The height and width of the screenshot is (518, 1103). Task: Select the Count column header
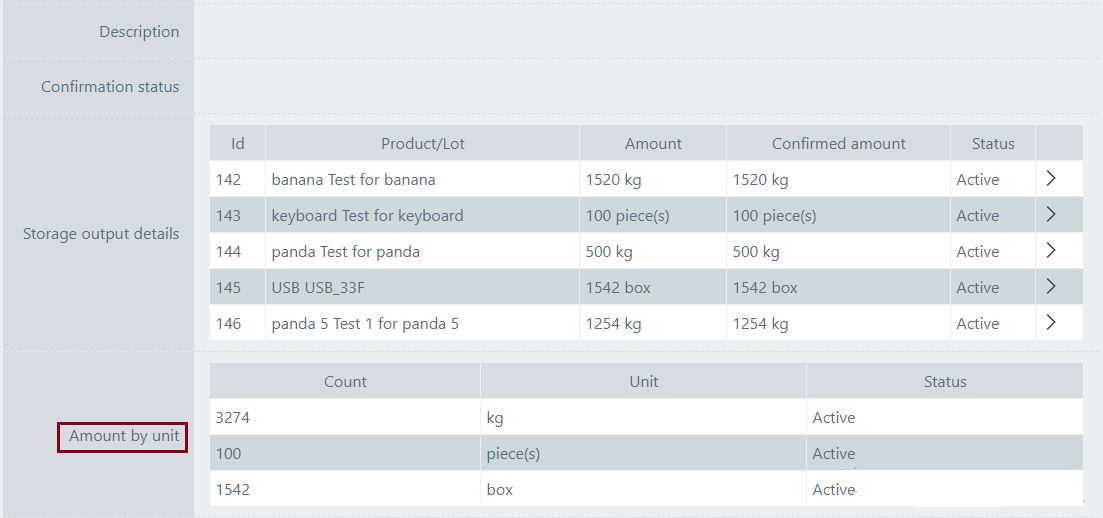coord(345,382)
